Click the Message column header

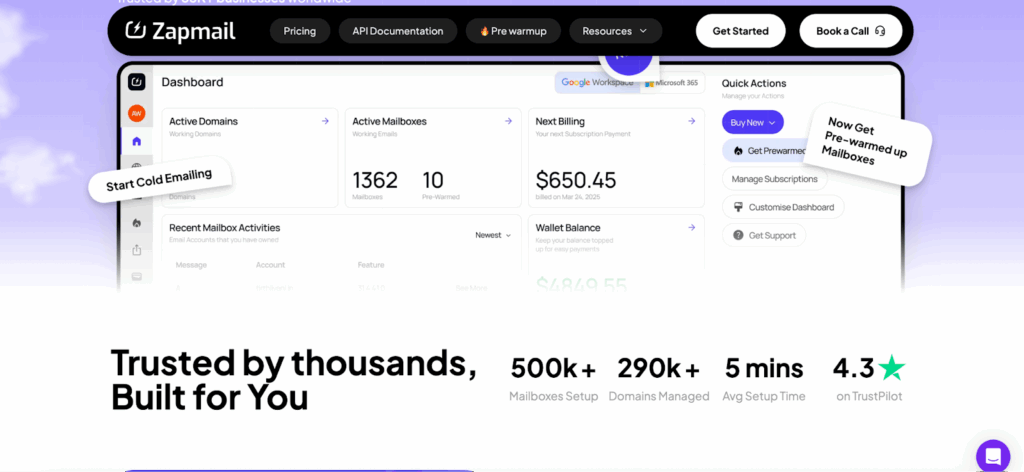(191, 265)
